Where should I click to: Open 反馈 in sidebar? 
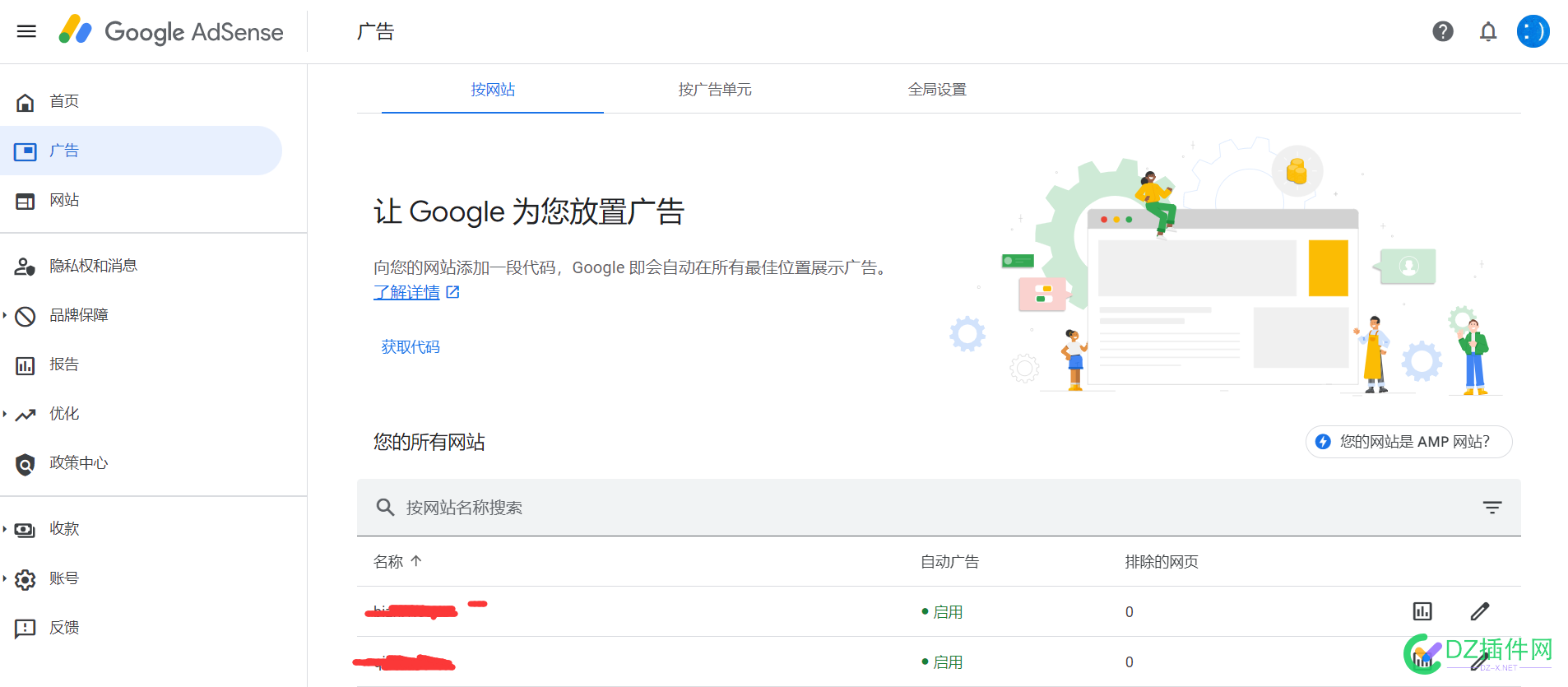tap(64, 628)
